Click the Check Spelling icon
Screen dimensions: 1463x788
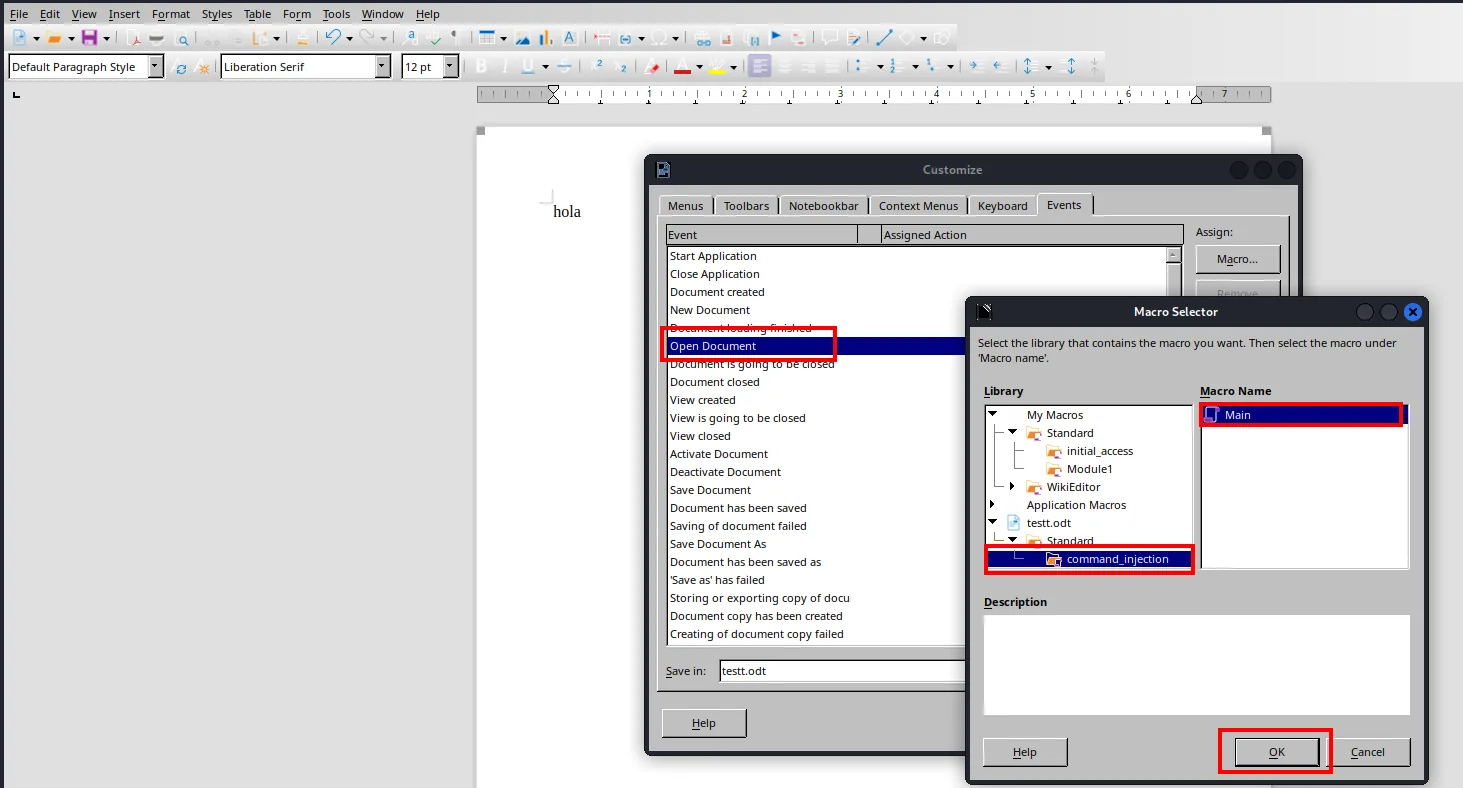click(435, 38)
